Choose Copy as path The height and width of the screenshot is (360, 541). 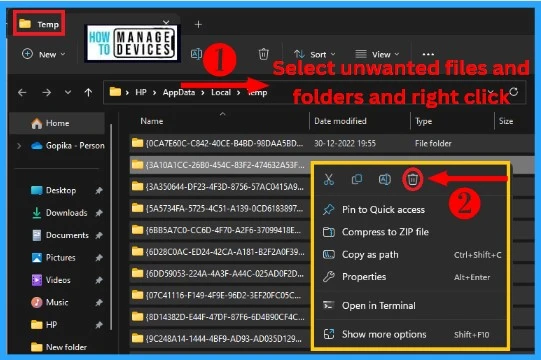pos(412,255)
